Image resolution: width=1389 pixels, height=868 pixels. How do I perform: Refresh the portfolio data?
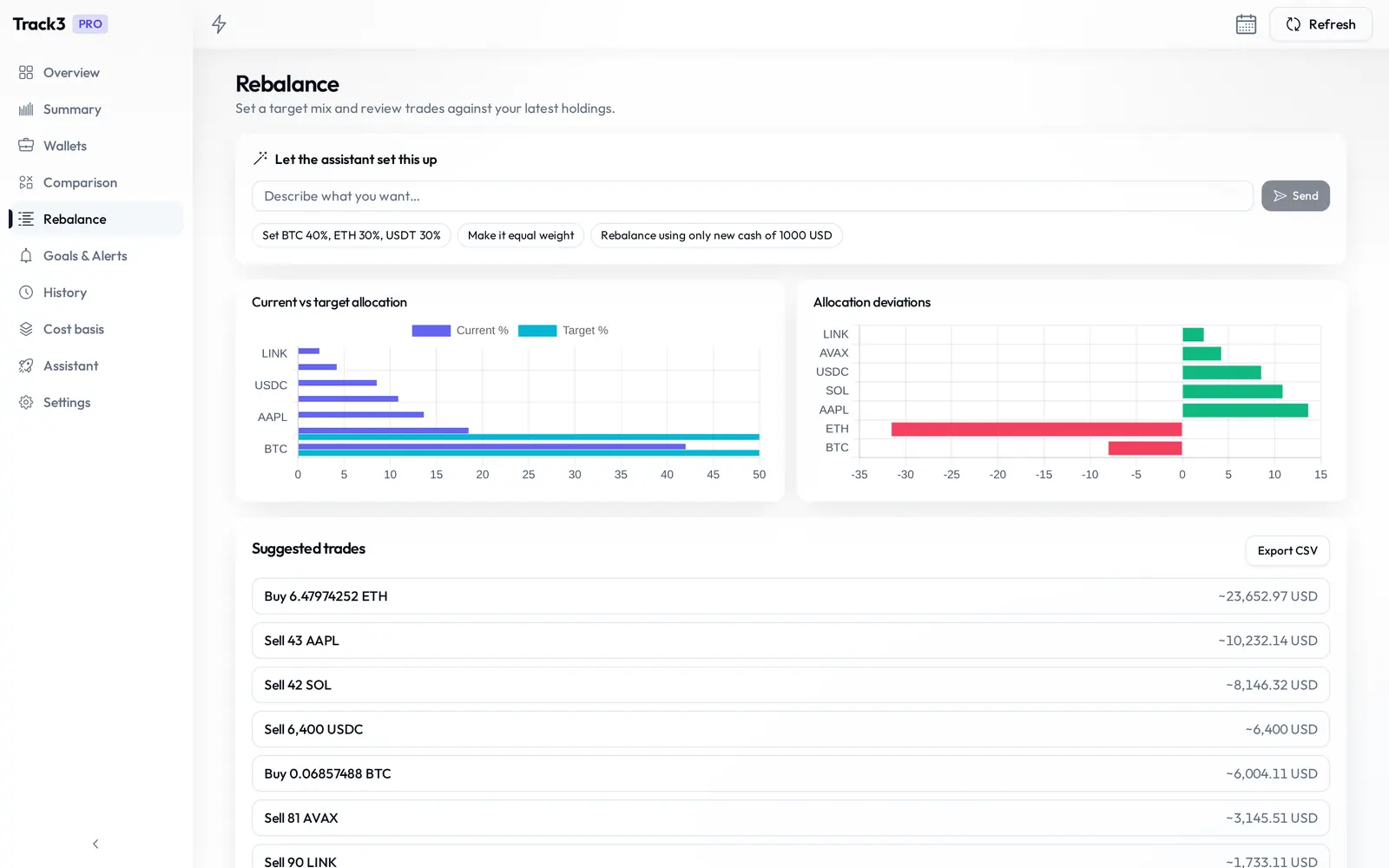coord(1320,24)
